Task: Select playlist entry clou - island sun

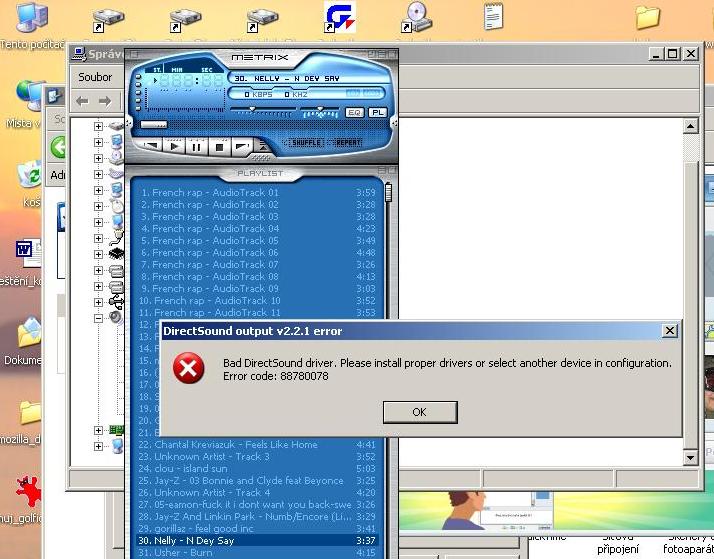Action: (x=258, y=468)
